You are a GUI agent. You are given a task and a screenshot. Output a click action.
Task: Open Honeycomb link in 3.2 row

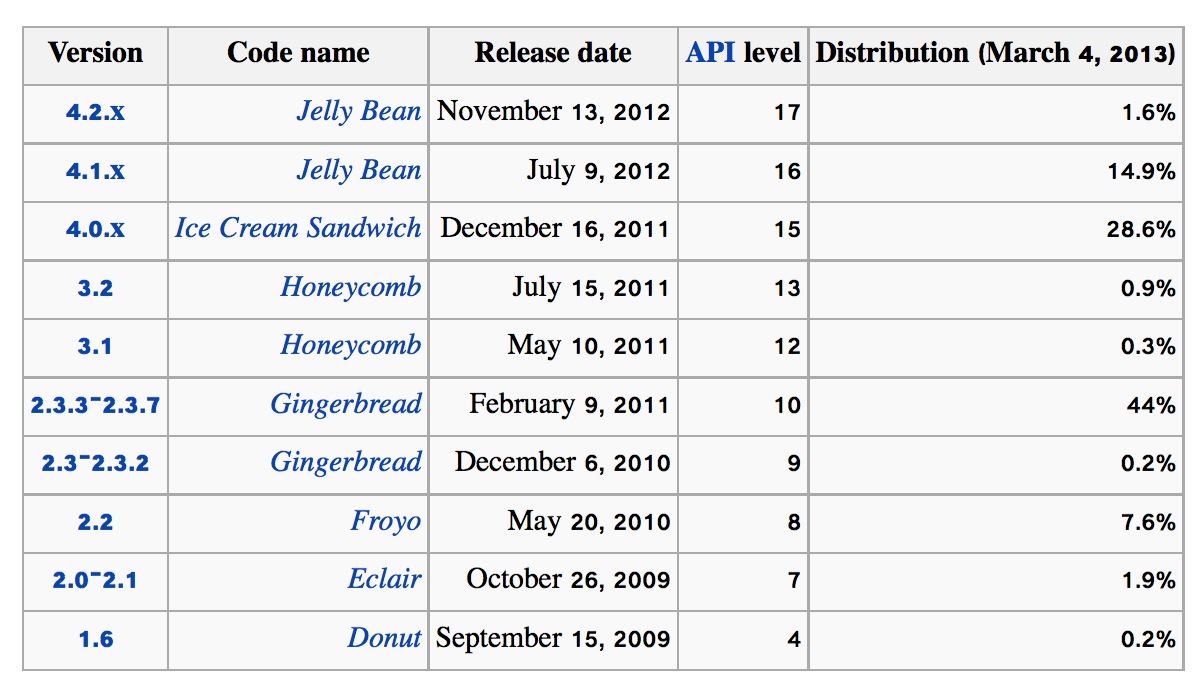click(351, 287)
